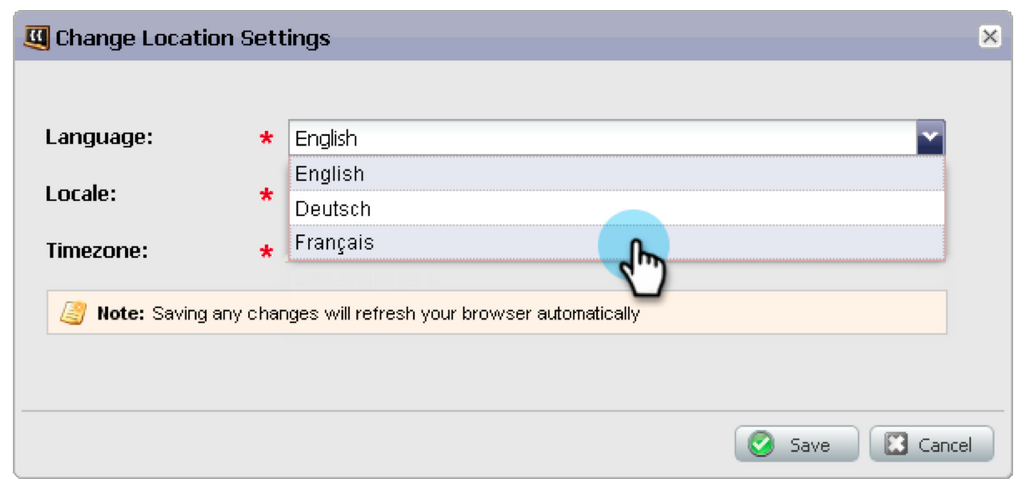Screen dimensions: 1026x487
Task: Click the Language field showing English
Action: pyautogui.click(x=603, y=137)
